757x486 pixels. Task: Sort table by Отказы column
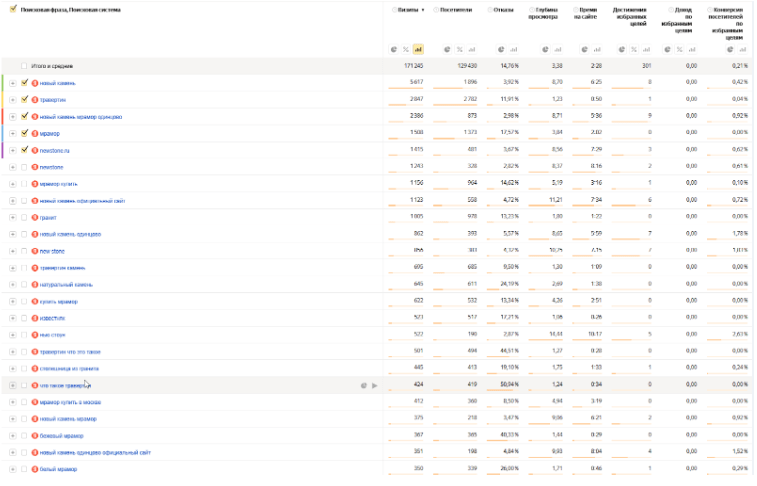tap(503, 10)
